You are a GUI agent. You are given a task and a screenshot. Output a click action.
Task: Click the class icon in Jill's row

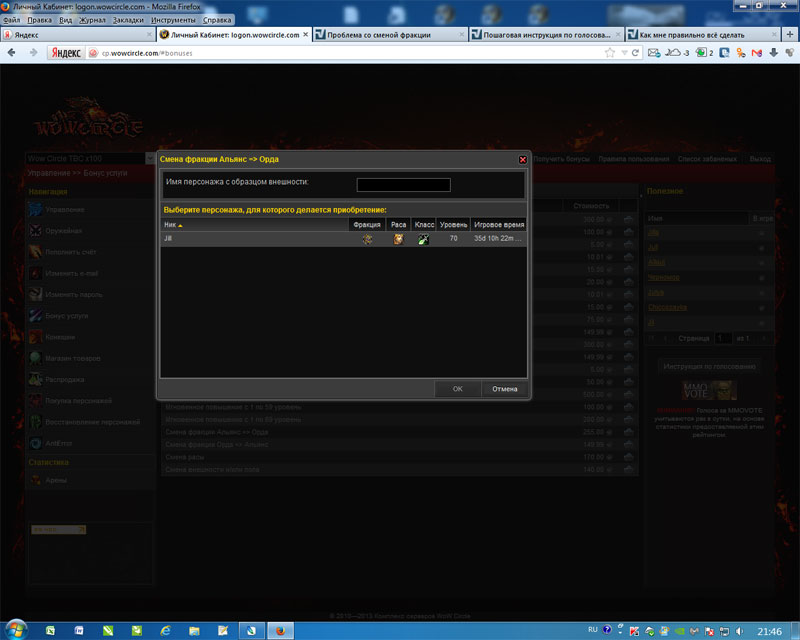tap(424, 240)
